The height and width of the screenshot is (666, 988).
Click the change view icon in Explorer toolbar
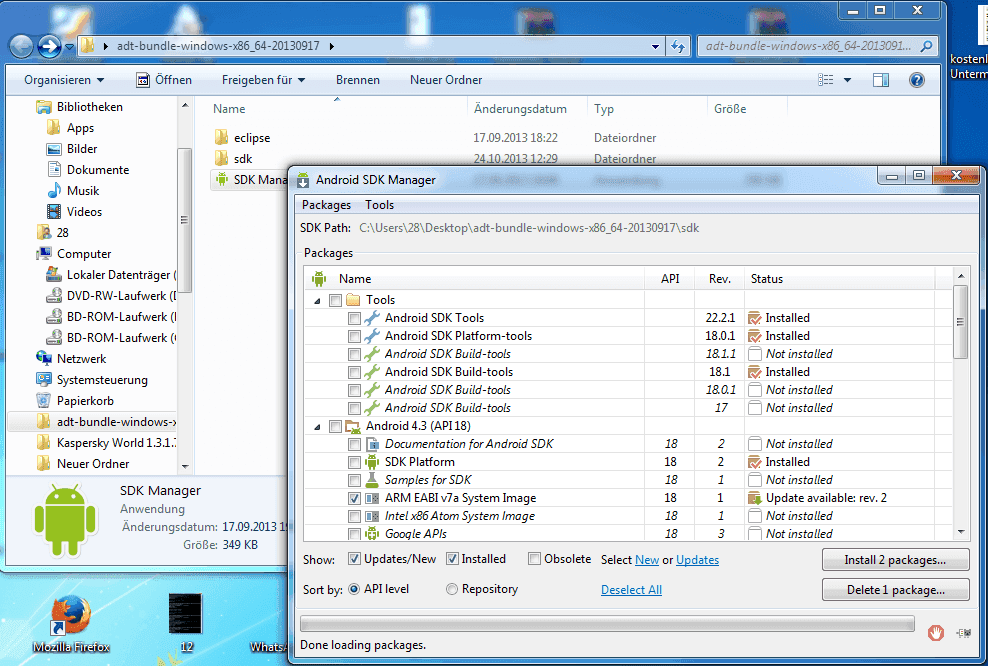(x=825, y=80)
